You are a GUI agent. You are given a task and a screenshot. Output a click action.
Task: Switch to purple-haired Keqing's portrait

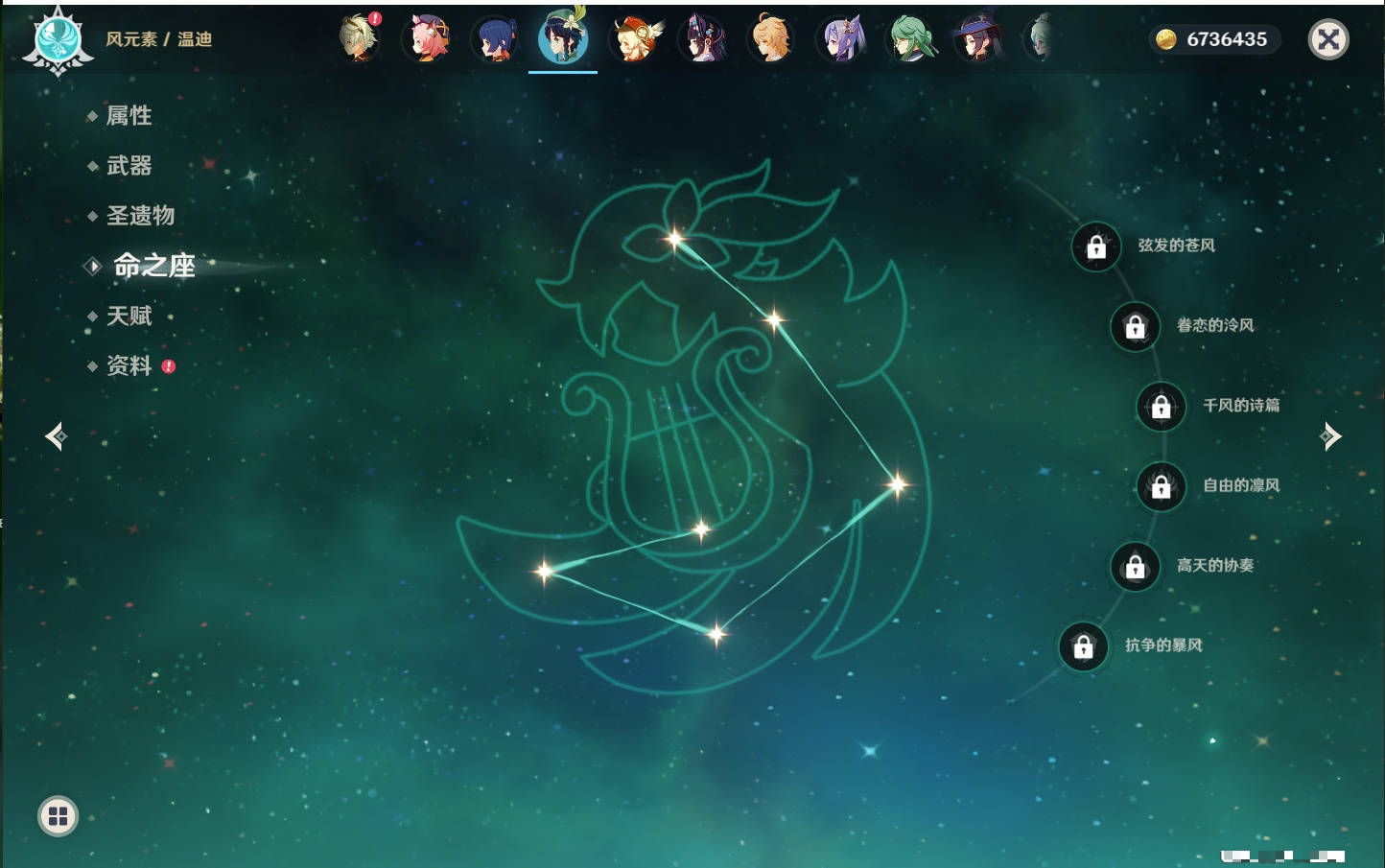point(841,39)
